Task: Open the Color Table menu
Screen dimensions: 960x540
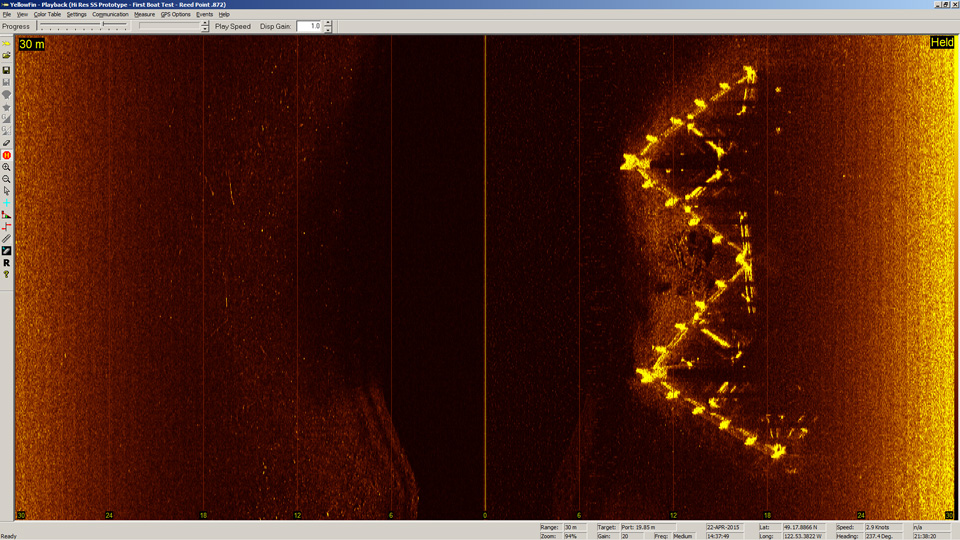Action: (47, 15)
